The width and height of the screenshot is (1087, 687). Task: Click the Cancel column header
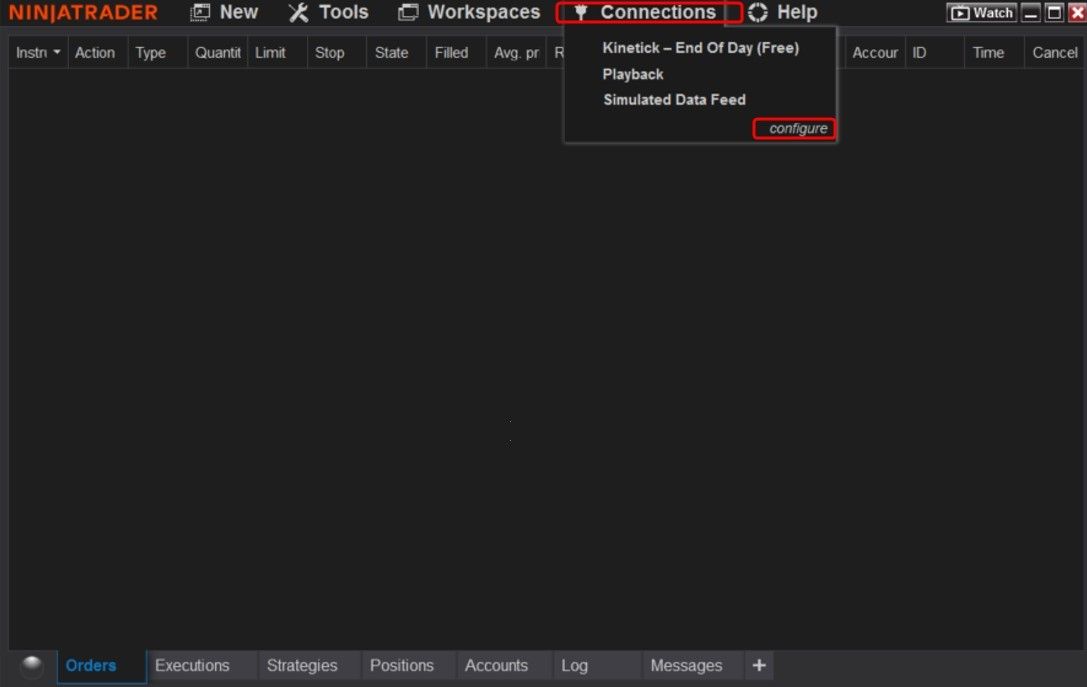(x=1054, y=53)
